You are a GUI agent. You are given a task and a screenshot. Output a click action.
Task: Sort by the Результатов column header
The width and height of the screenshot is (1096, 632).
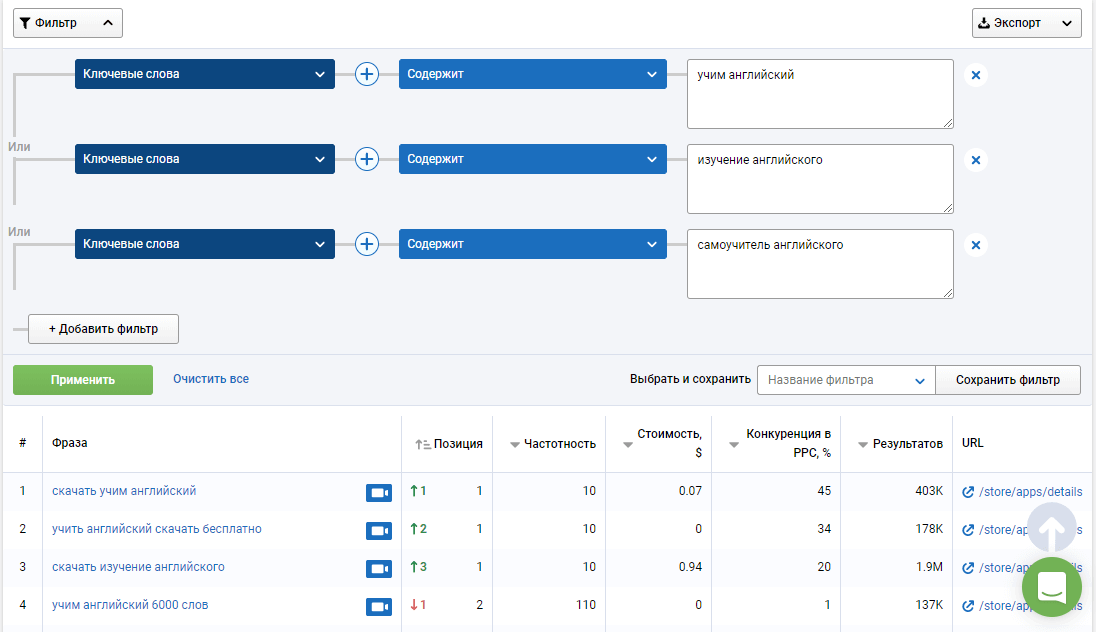900,444
